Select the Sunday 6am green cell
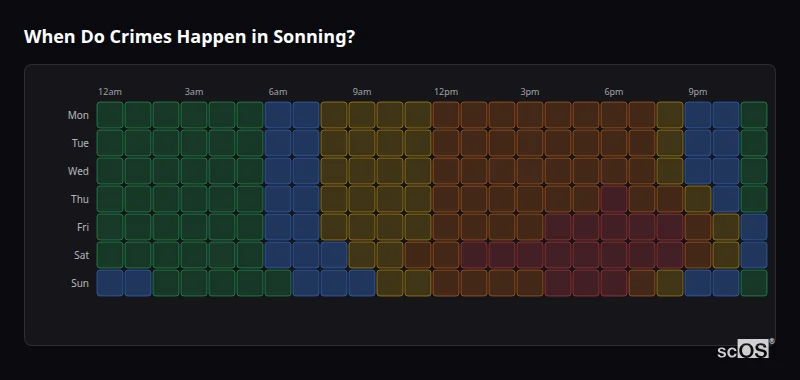This screenshot has height=380, width=800. (278, 283)
